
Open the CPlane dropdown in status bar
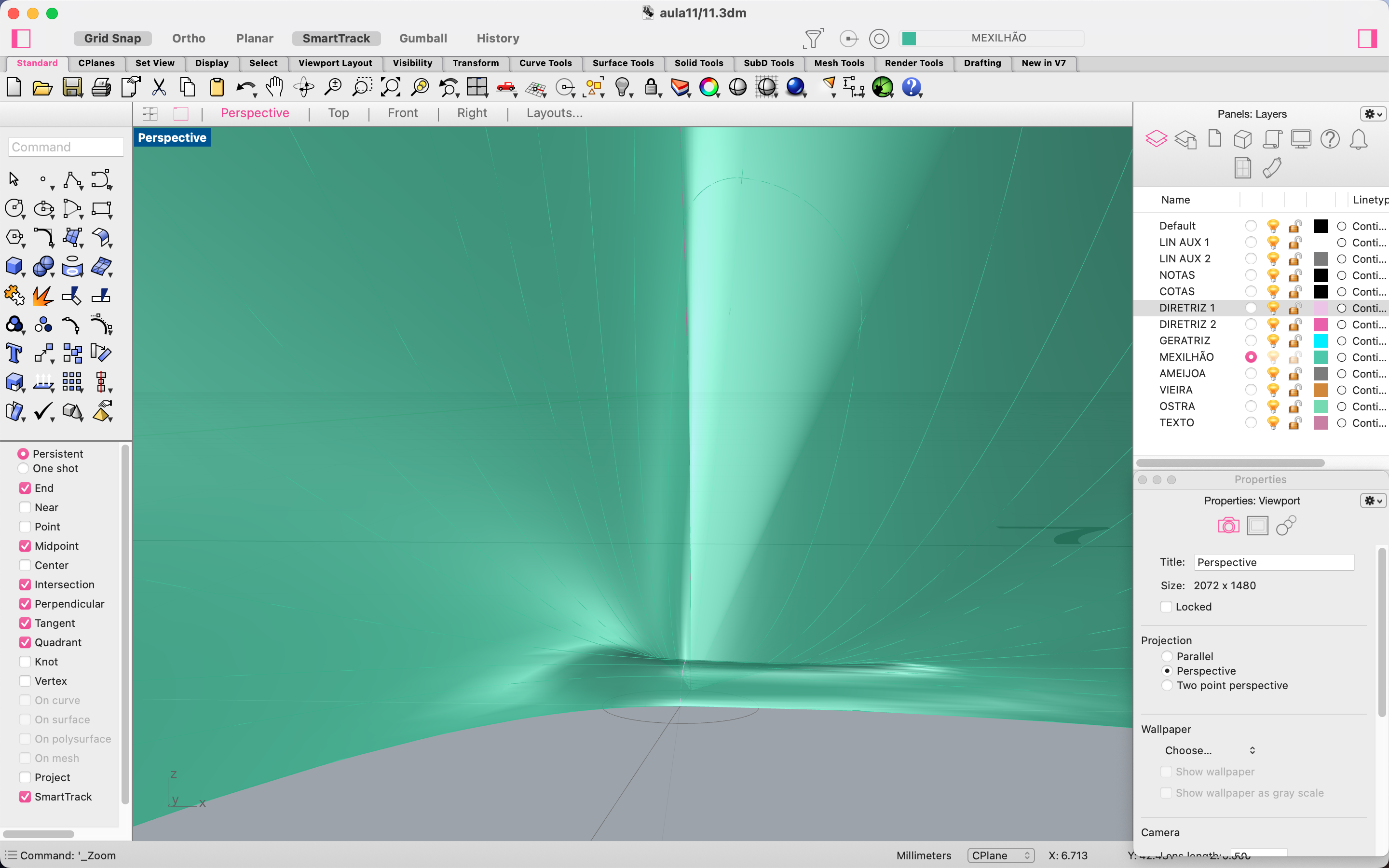pyautogui.click(x=1000, y=855)
